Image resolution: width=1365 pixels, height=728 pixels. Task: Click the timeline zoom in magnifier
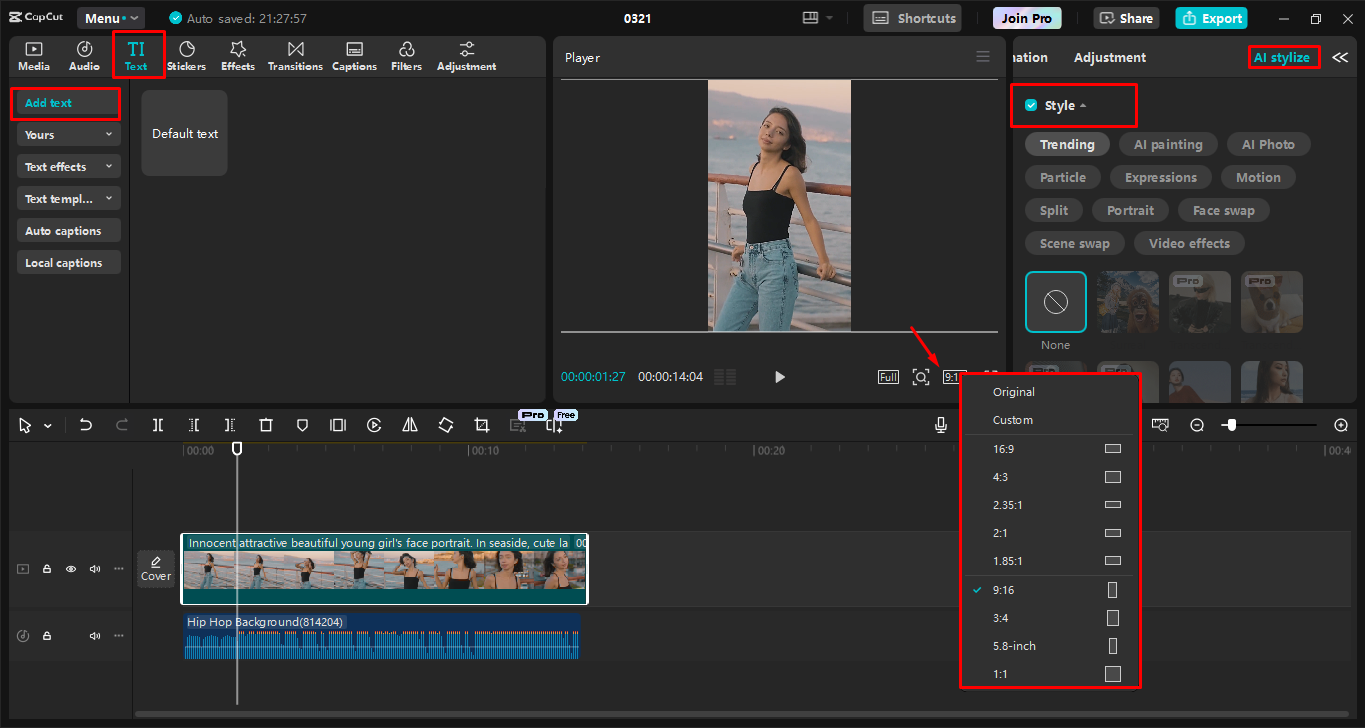click(x=1341, y=425)
